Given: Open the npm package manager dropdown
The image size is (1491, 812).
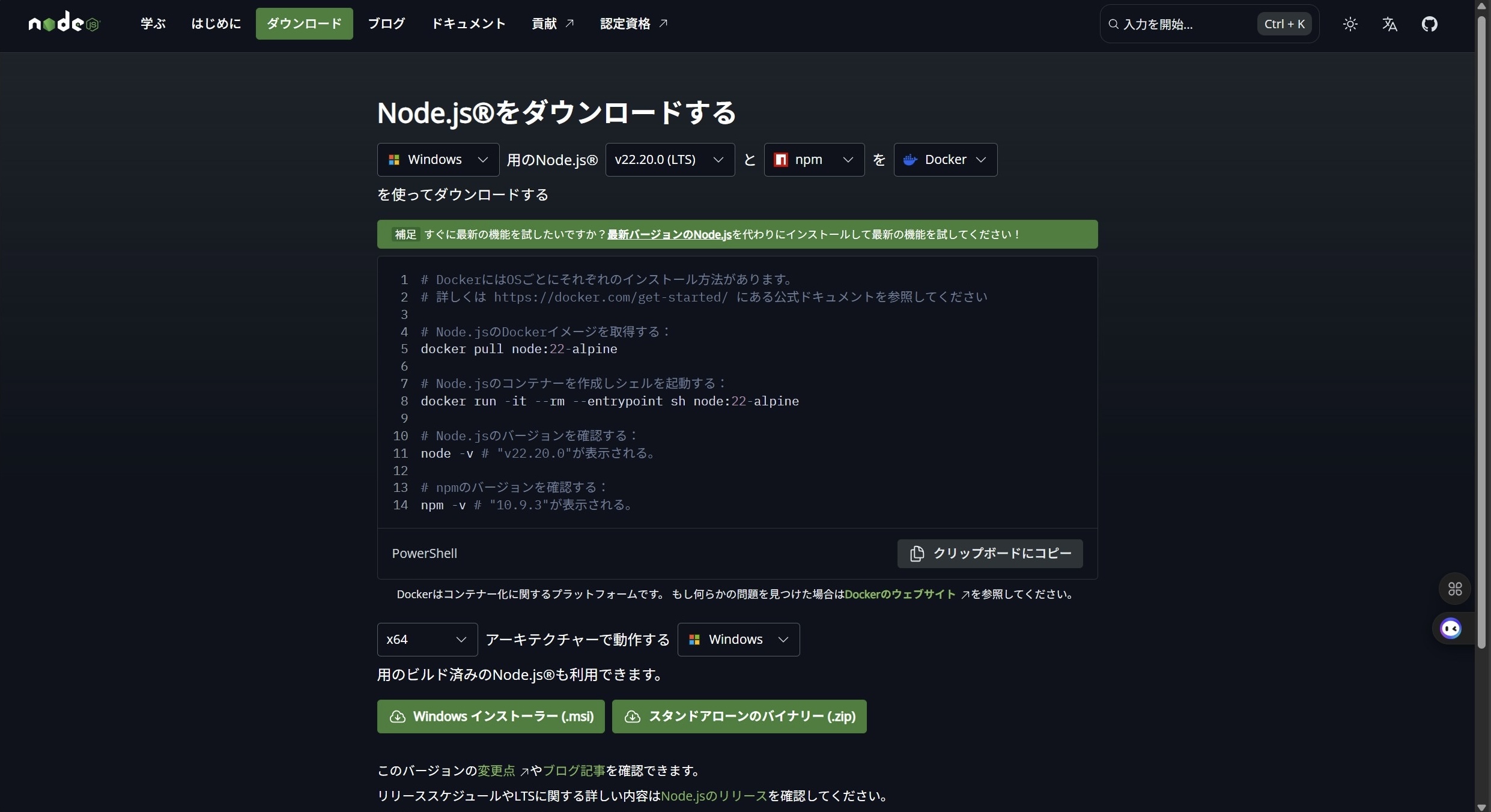Looking at the screenshot, I should [813, 160].
